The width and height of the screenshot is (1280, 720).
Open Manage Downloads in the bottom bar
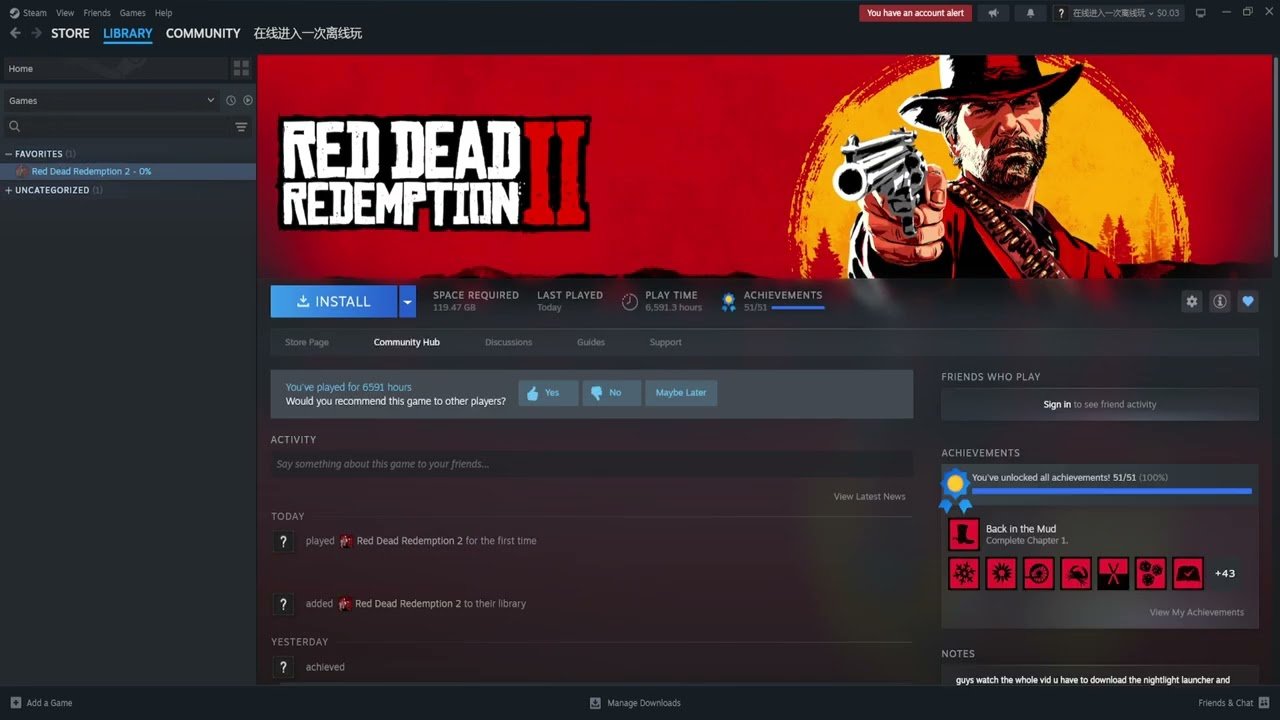point(635,703)
